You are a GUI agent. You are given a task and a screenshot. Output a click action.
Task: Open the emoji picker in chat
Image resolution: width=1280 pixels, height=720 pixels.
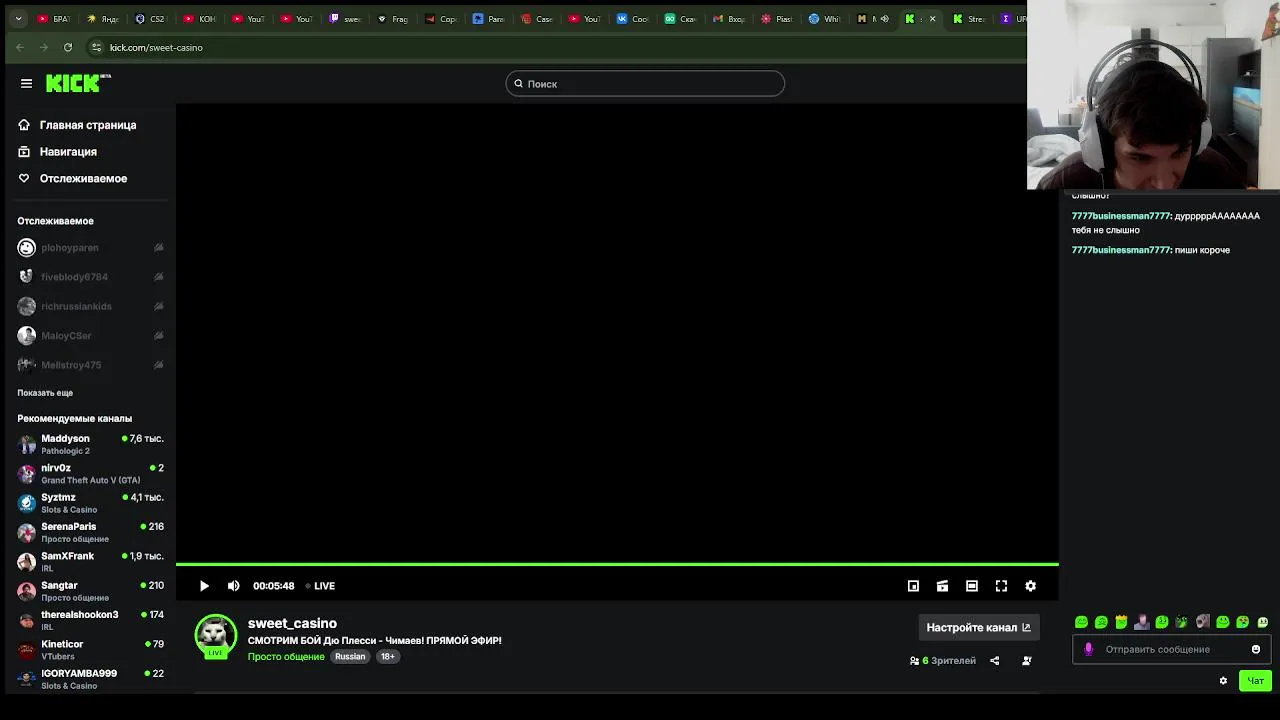1256,649
